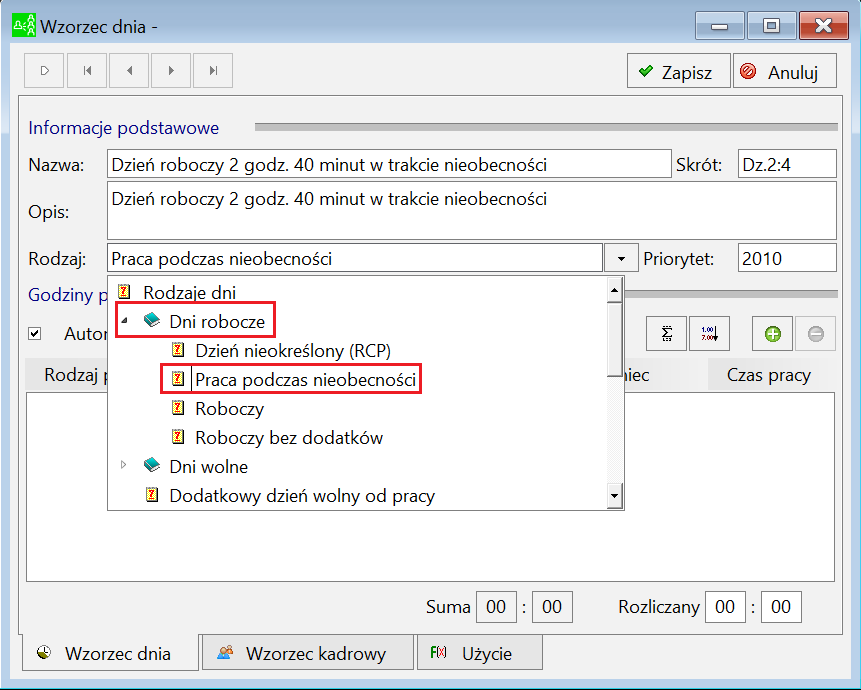Click the grey minus remove button
The width and height of the screenshot is (861, 690).
(x=815, y=333)
